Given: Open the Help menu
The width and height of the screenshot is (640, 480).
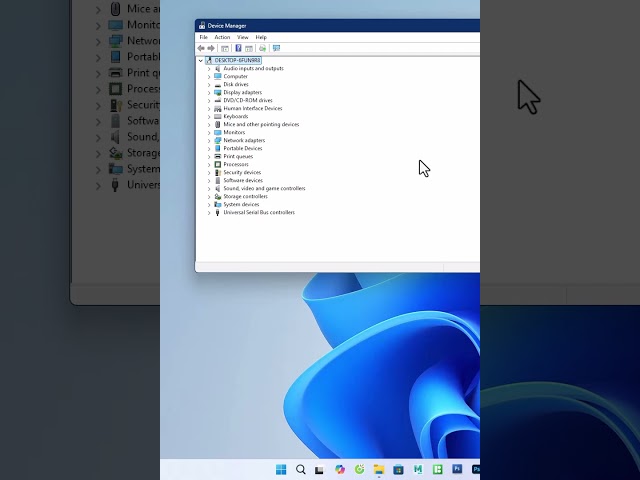Looking at the screenshot, I should (261, 37).
